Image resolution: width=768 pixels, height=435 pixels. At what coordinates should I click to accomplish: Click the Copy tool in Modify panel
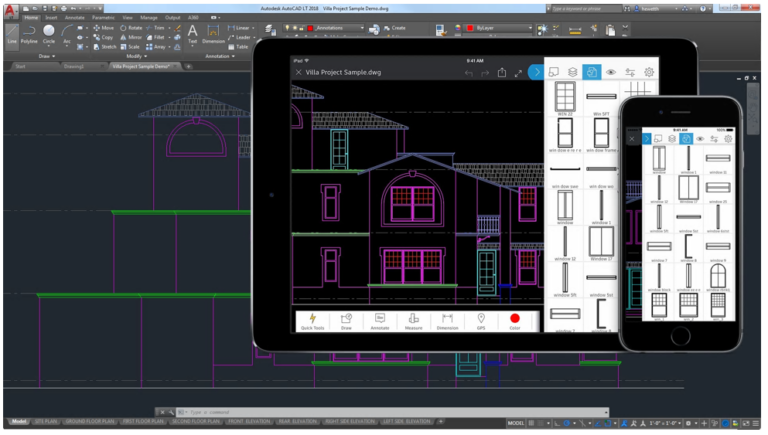pos(103,37)
